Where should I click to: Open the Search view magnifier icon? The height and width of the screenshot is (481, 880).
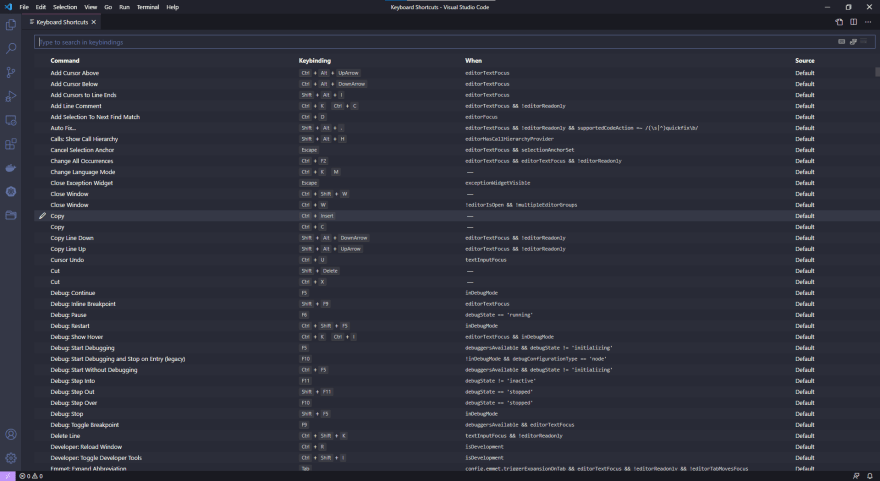coord(11,49)
